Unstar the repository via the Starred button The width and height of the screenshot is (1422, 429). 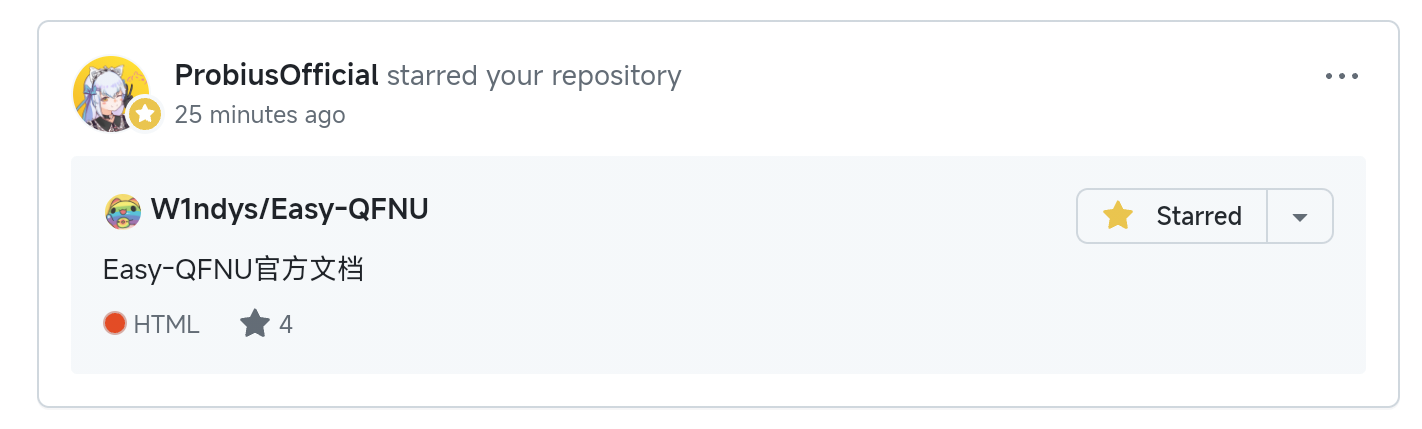pos(1172,216)
